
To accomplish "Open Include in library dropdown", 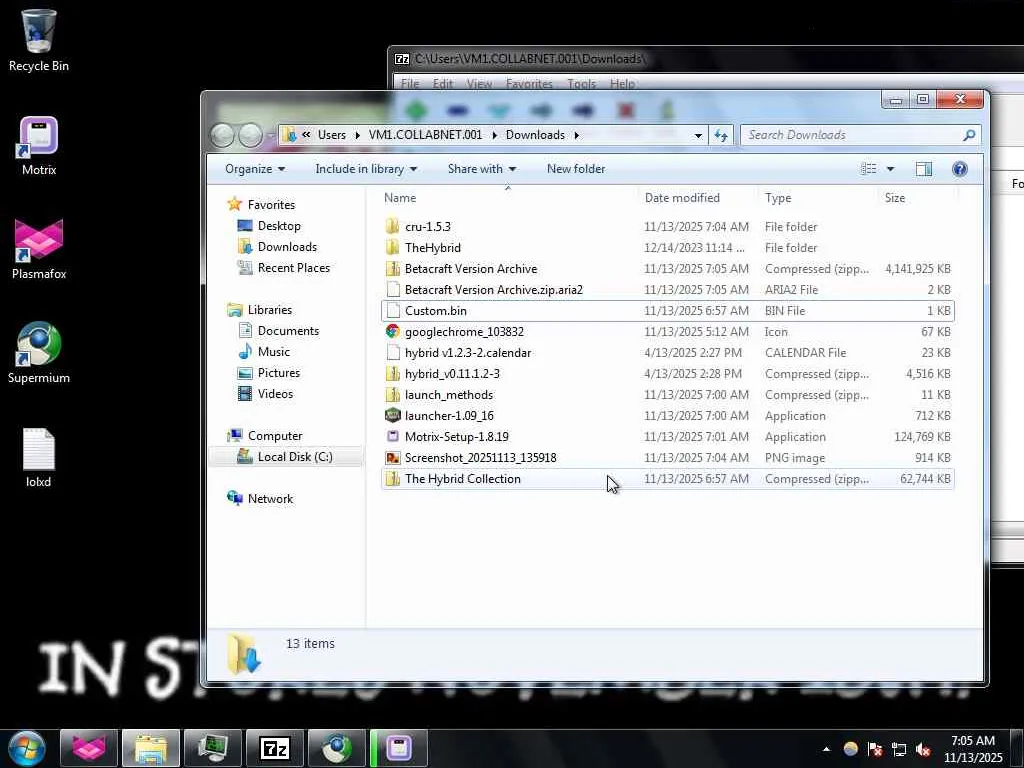I will (x=366, y=169).
